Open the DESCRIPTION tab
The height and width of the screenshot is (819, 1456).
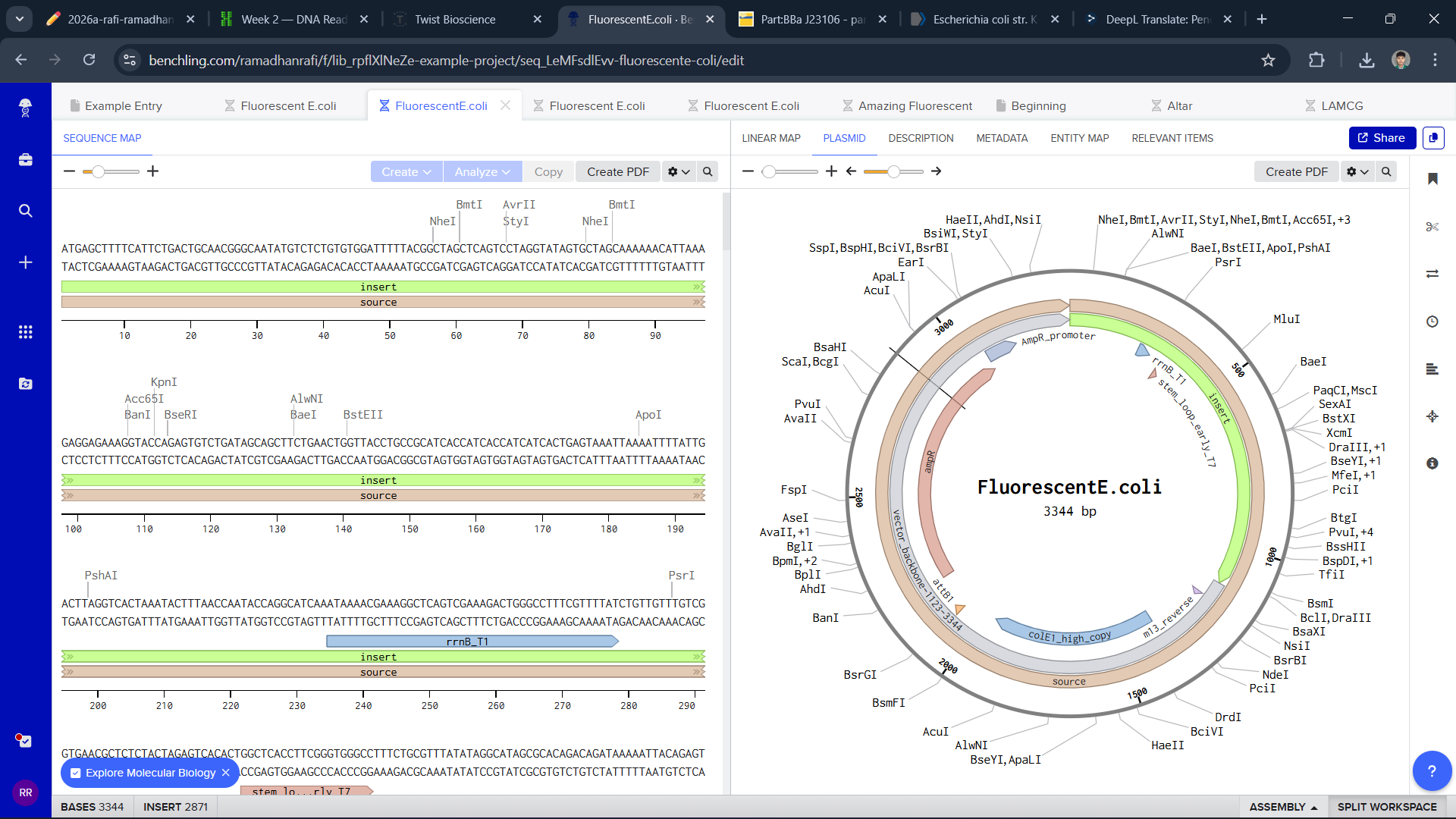pos(921,138)
